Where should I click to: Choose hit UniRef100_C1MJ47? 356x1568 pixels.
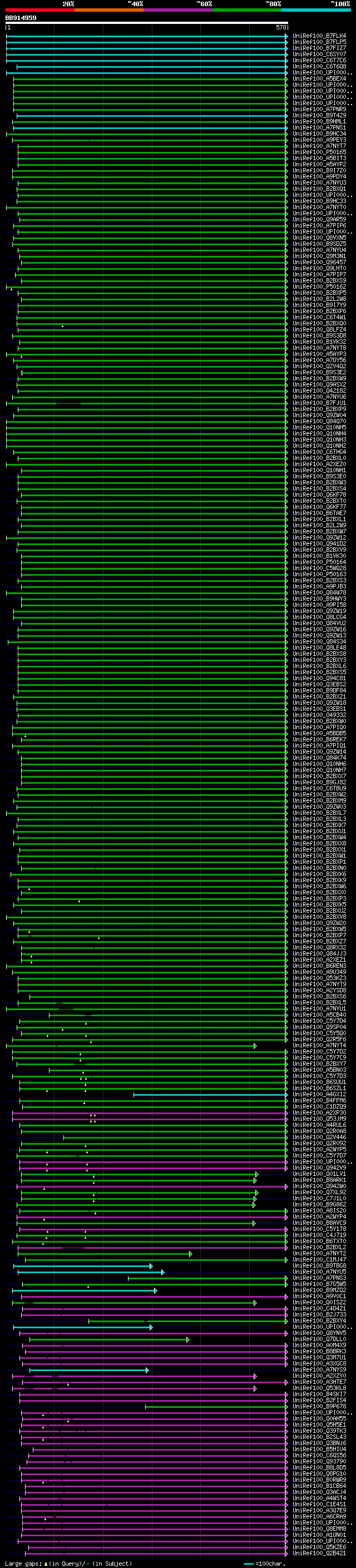(x=319, y=1259)
